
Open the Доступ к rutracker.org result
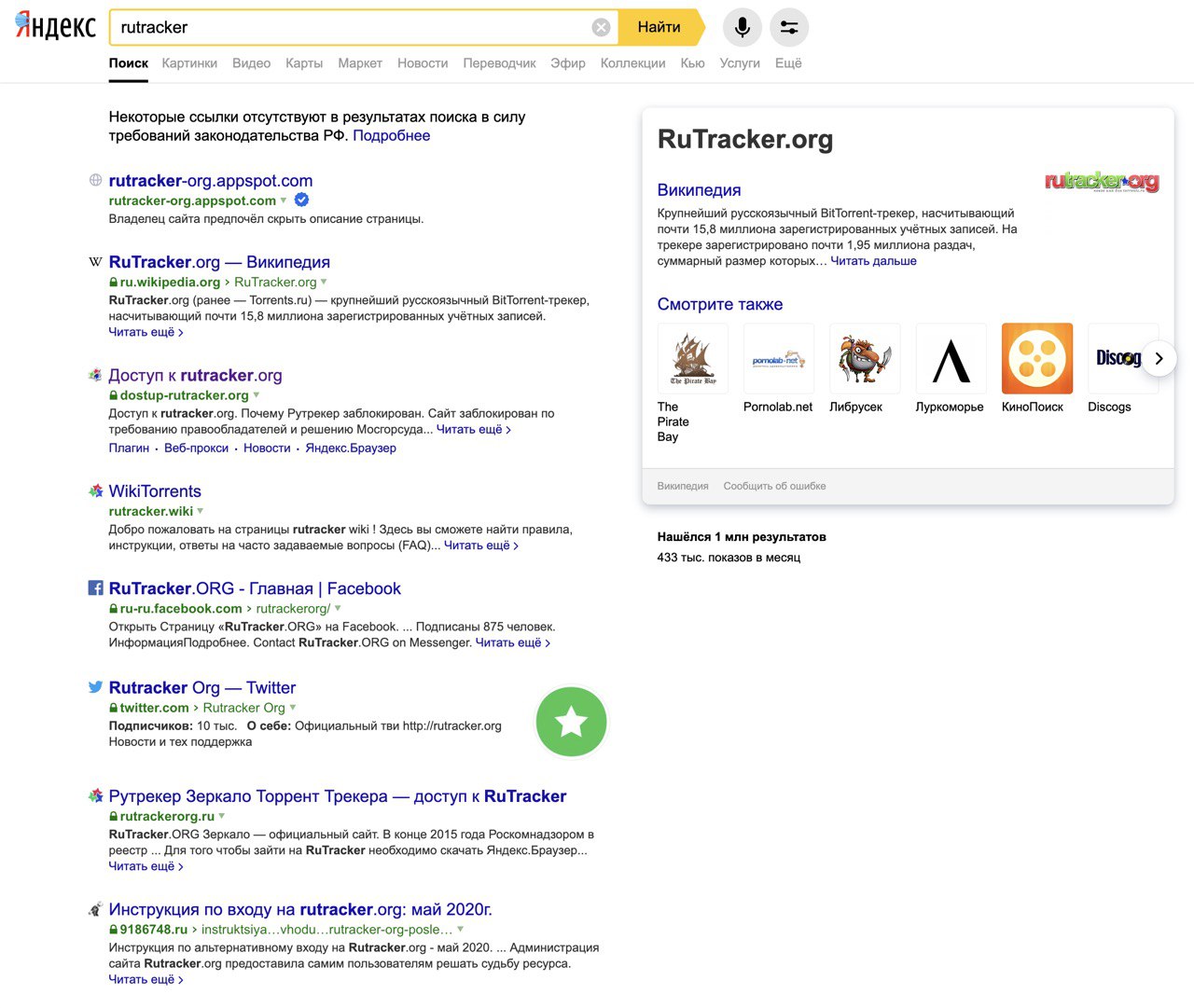click(195, 375)
